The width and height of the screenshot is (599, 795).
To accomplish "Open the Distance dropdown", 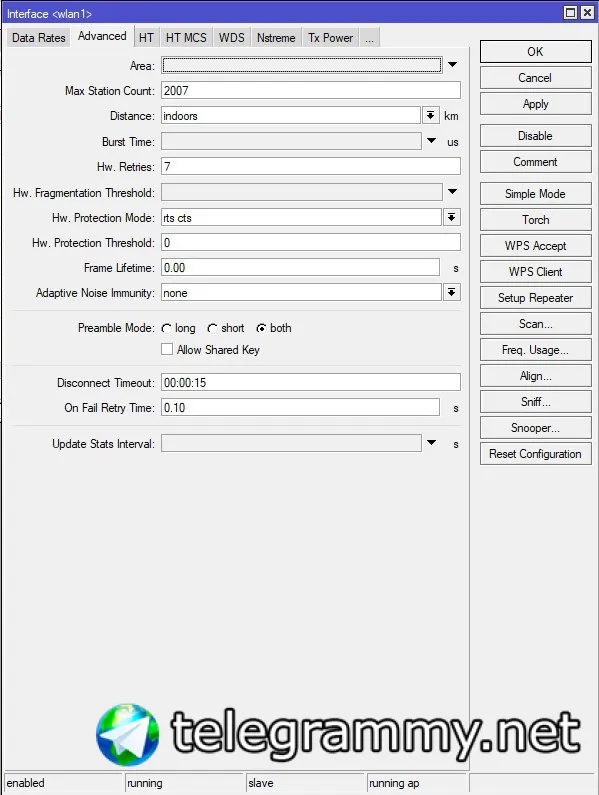I will pyautogui.click(x=430, y=116).
